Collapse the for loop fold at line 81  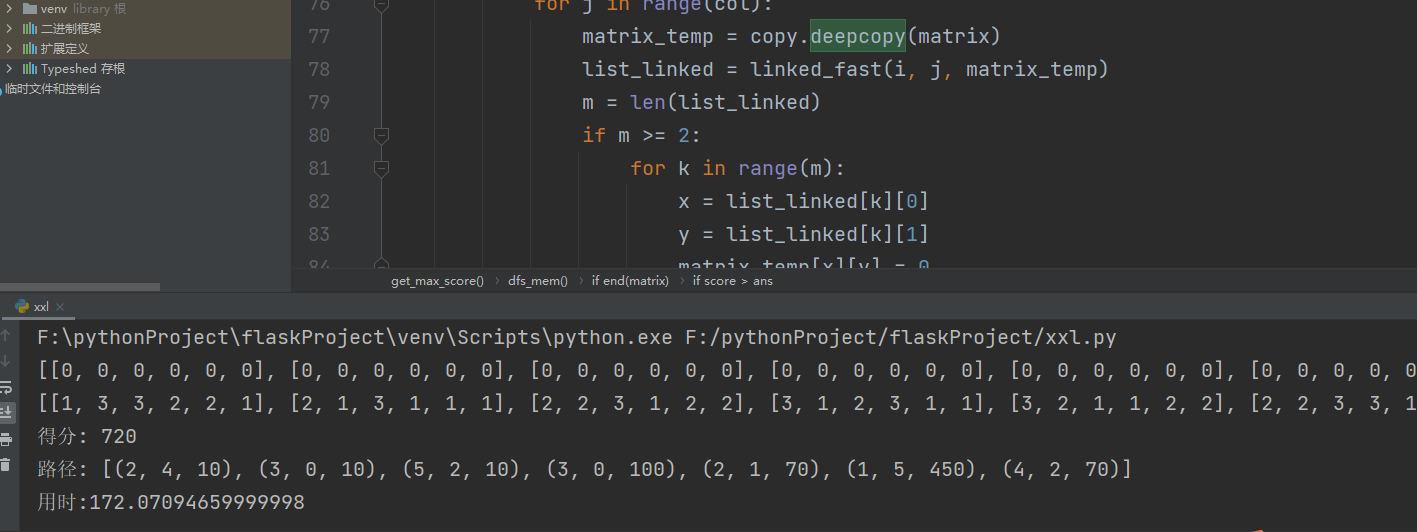click(380, 168)
